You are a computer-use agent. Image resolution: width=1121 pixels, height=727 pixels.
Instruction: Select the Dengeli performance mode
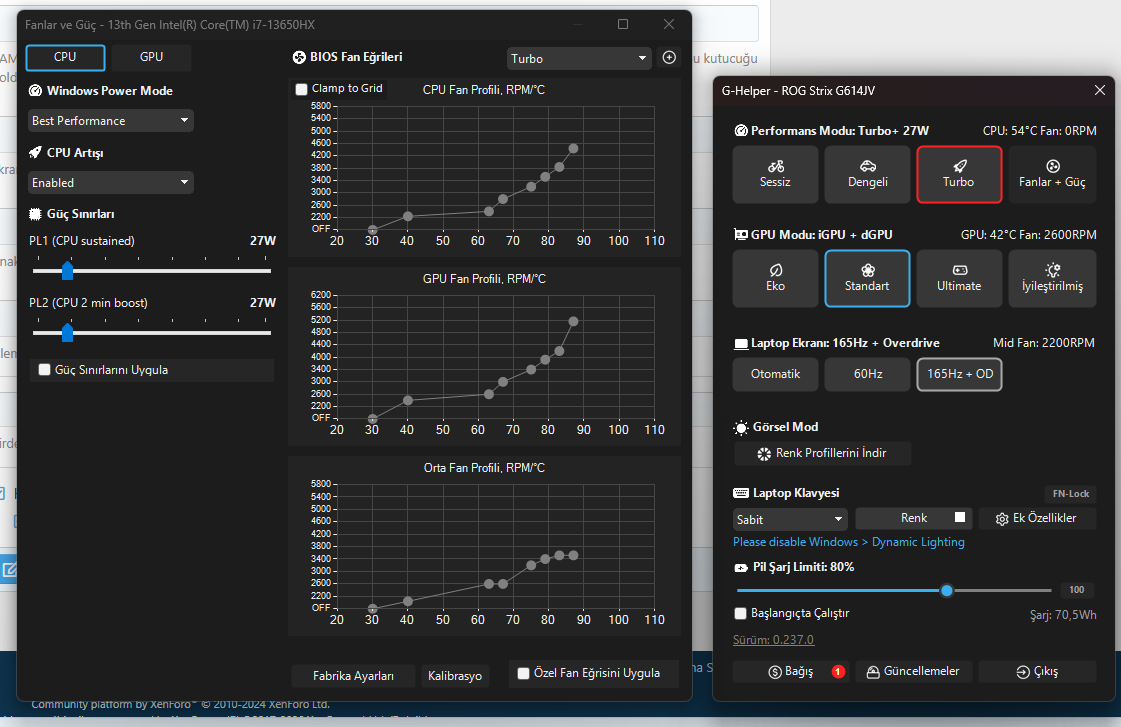(x=867, y=174)
